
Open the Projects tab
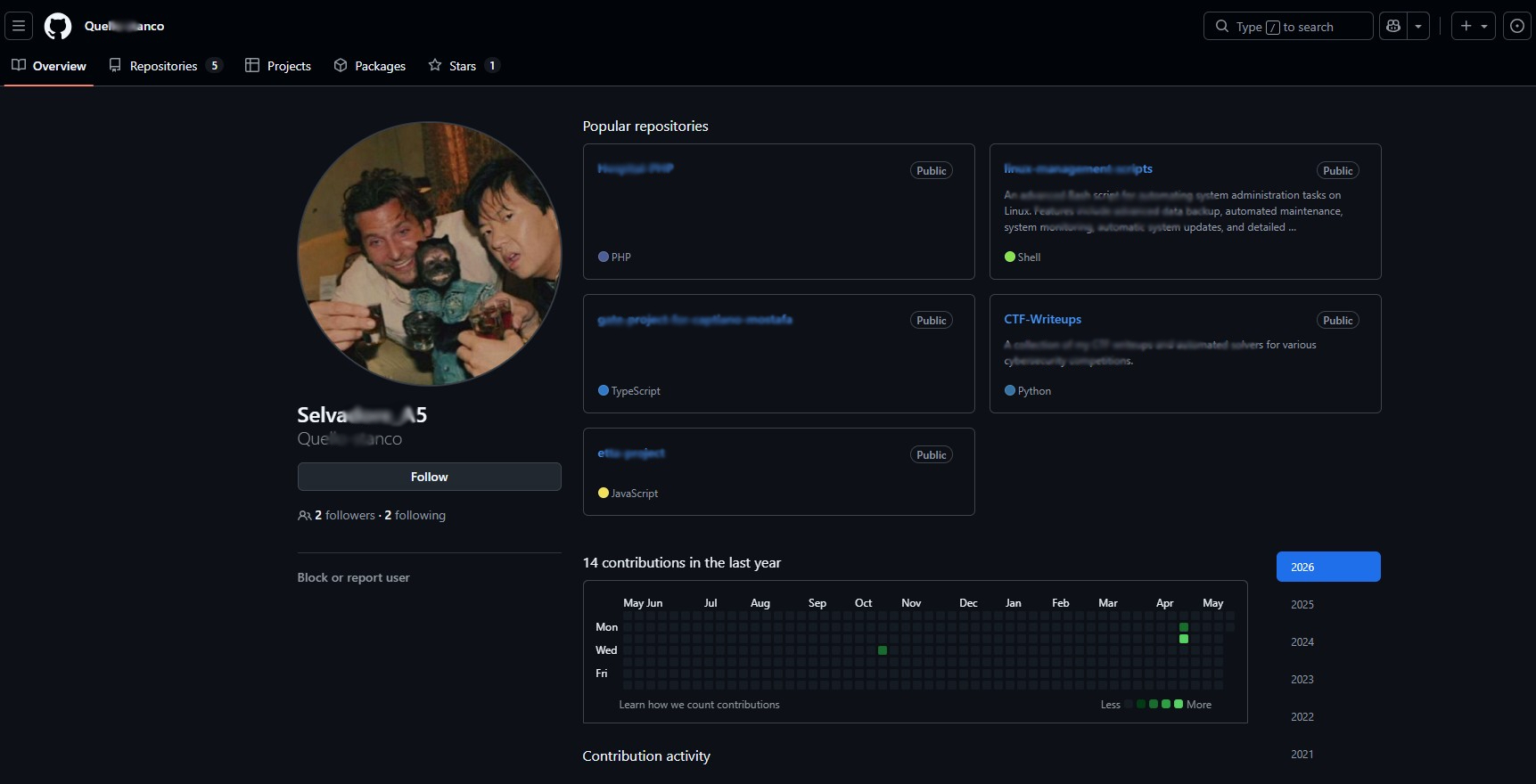278,66
